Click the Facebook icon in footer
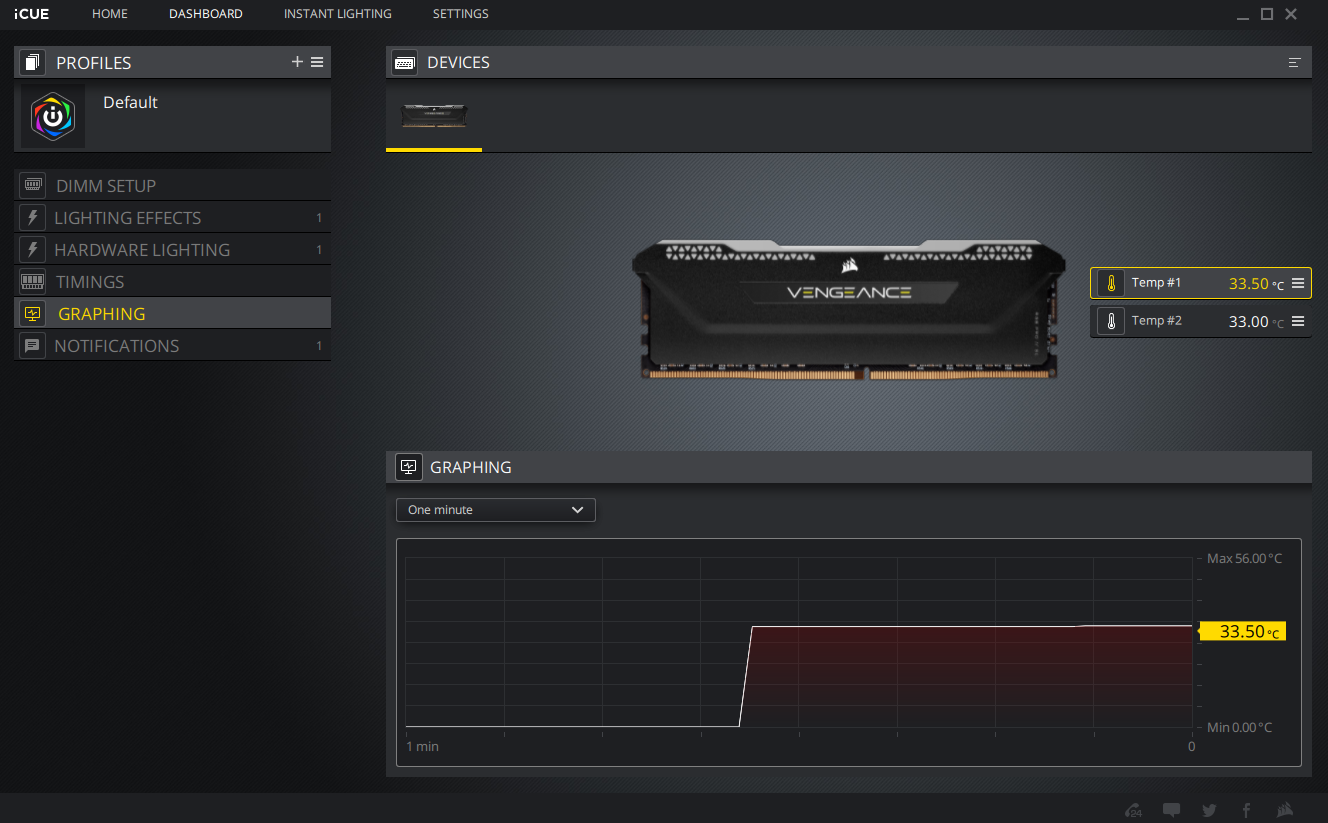The height and width of the screenshot is (823, 1328). 1246,810
